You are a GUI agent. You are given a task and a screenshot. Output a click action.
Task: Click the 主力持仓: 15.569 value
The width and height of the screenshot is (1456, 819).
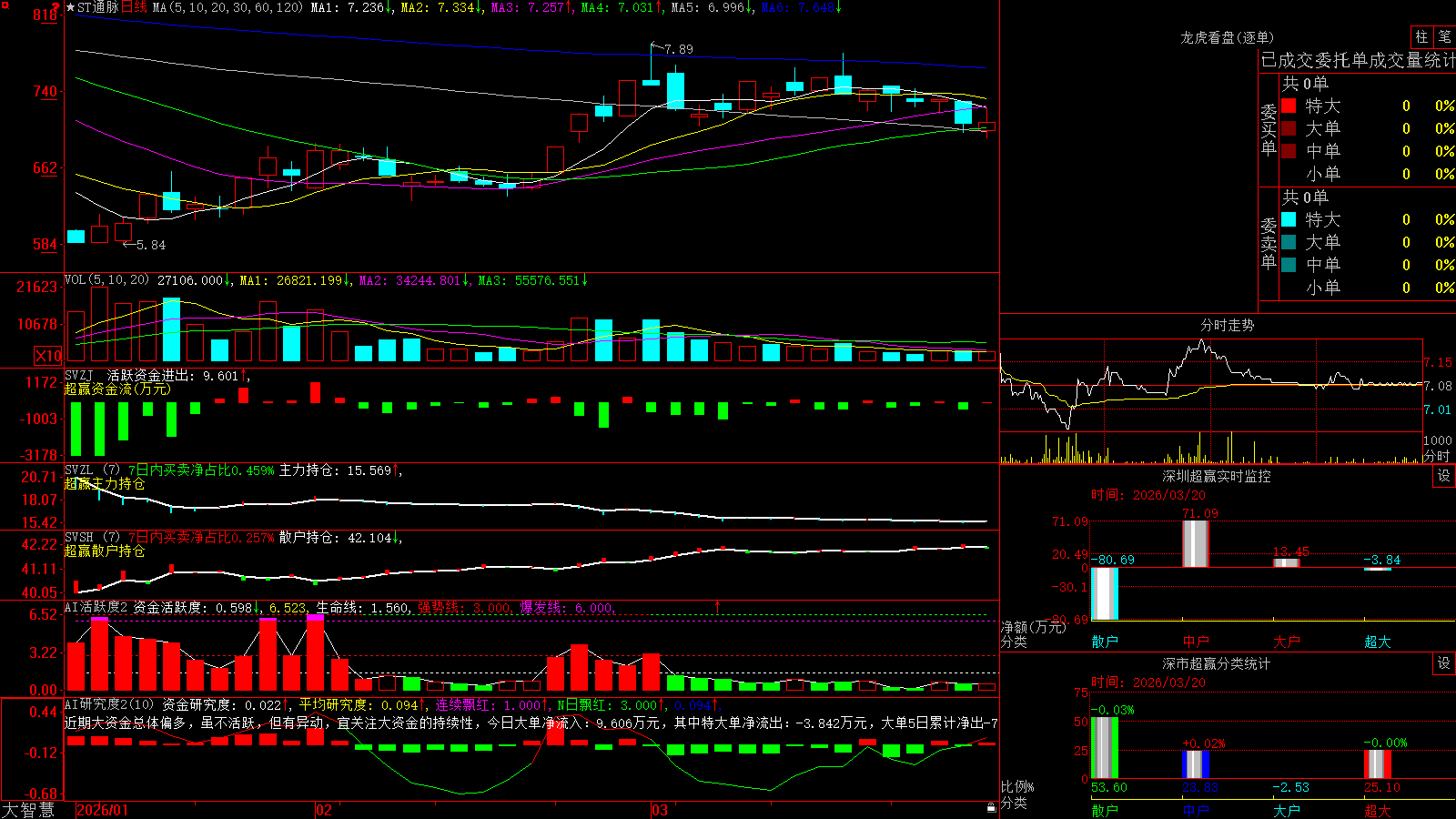point(335,470)
